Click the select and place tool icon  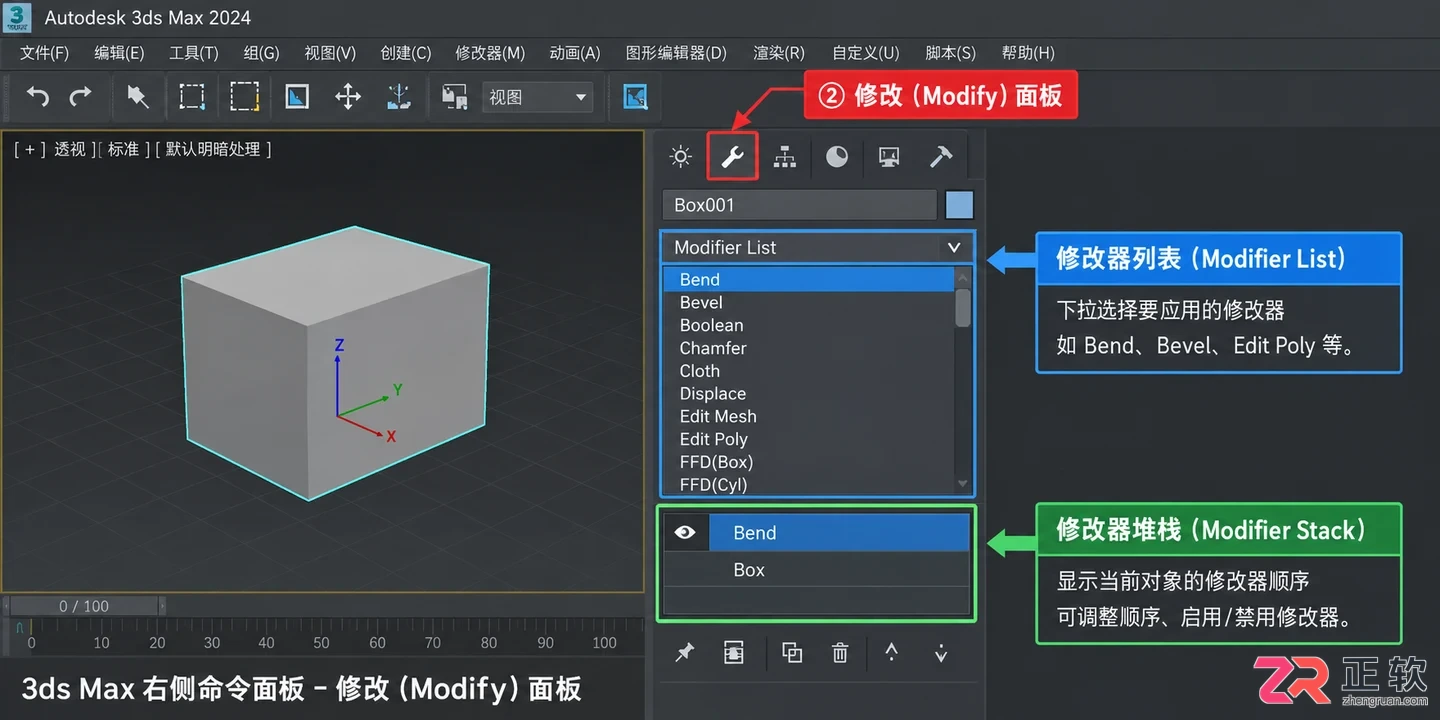297,96
